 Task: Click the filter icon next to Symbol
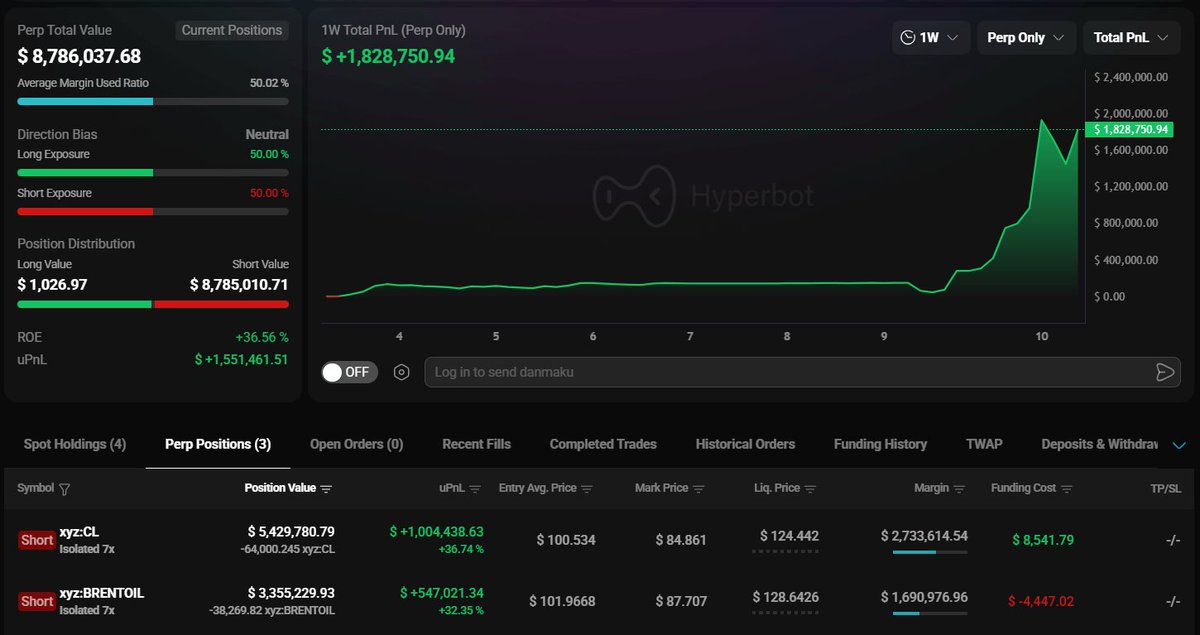click(65, 489)
